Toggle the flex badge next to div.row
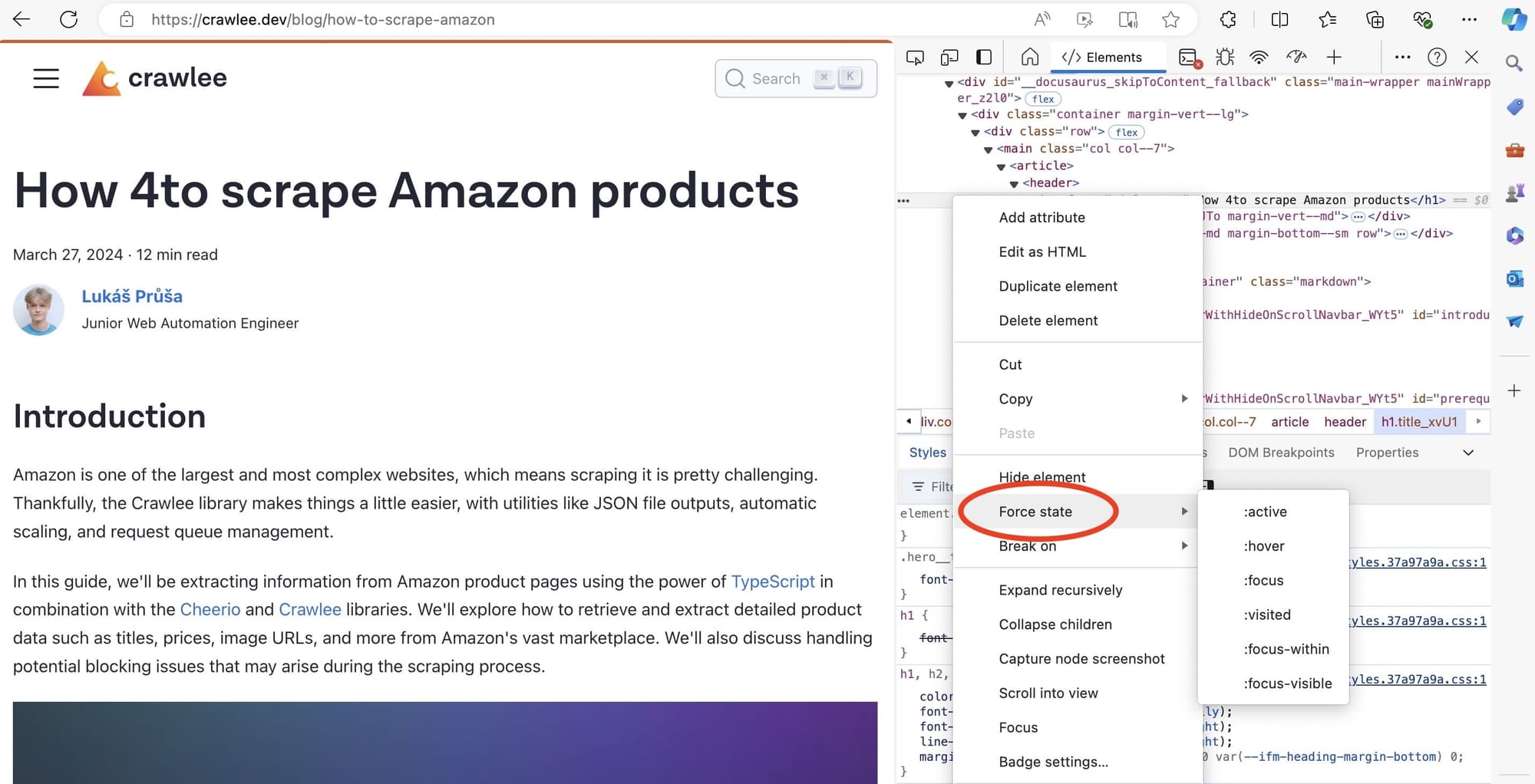 coord(1126,132)
